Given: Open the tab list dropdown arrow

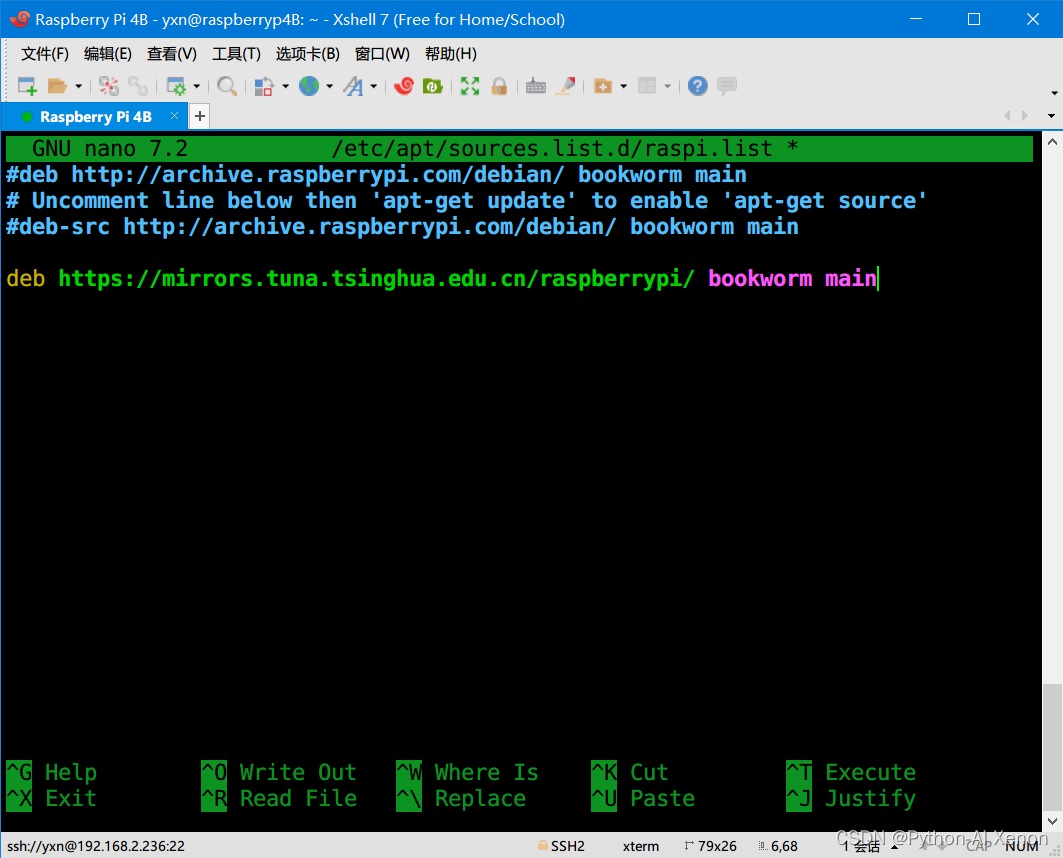Looking at the screenshot, I should 1051,116.
